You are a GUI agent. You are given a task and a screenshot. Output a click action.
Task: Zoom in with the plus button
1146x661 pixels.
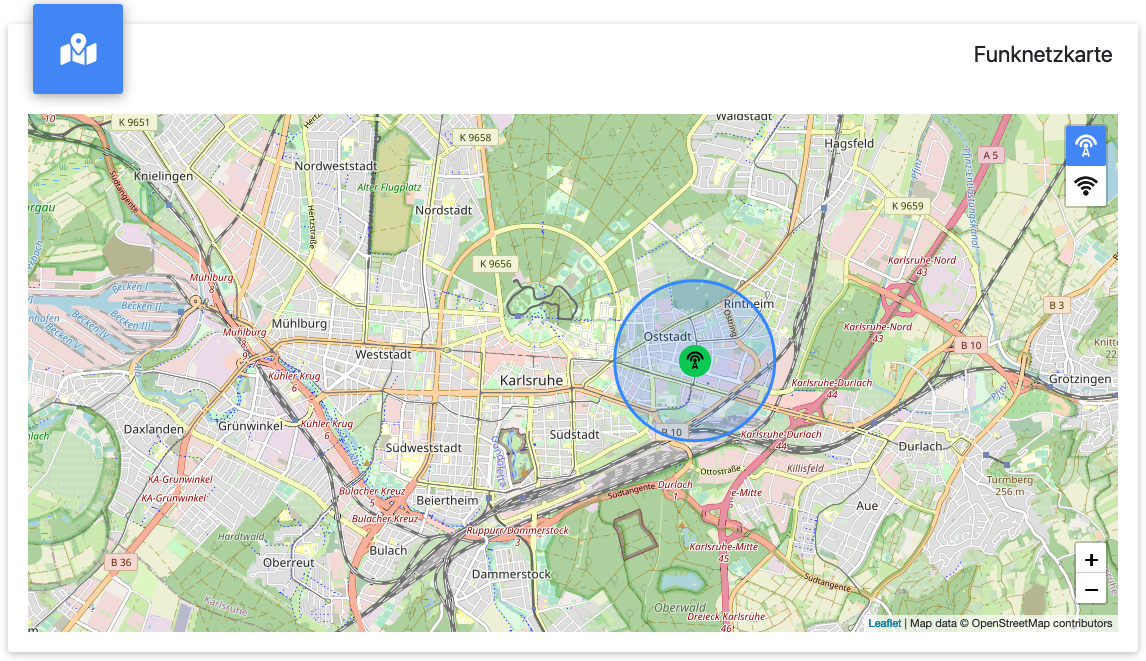[x=1091, y=560]
